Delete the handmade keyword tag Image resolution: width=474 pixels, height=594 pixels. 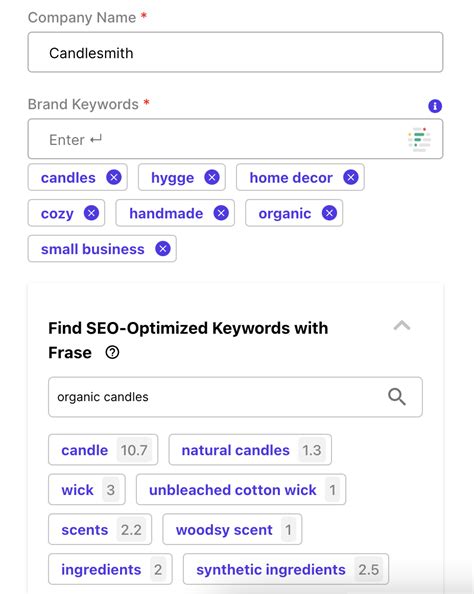[x=221, y=213]
